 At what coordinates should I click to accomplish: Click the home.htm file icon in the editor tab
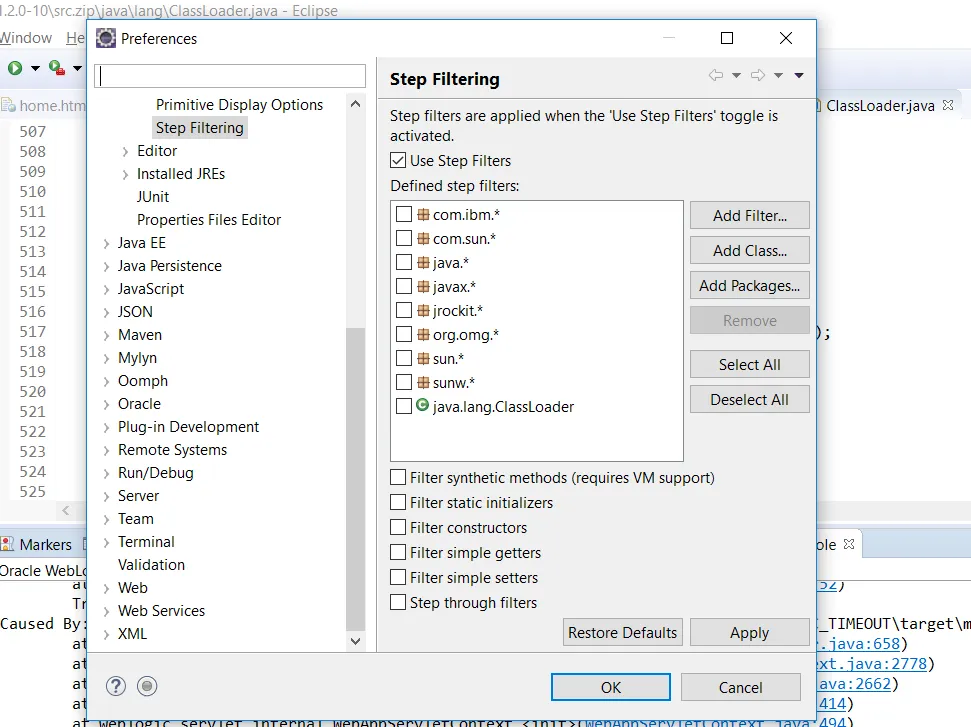click(8, 105)
